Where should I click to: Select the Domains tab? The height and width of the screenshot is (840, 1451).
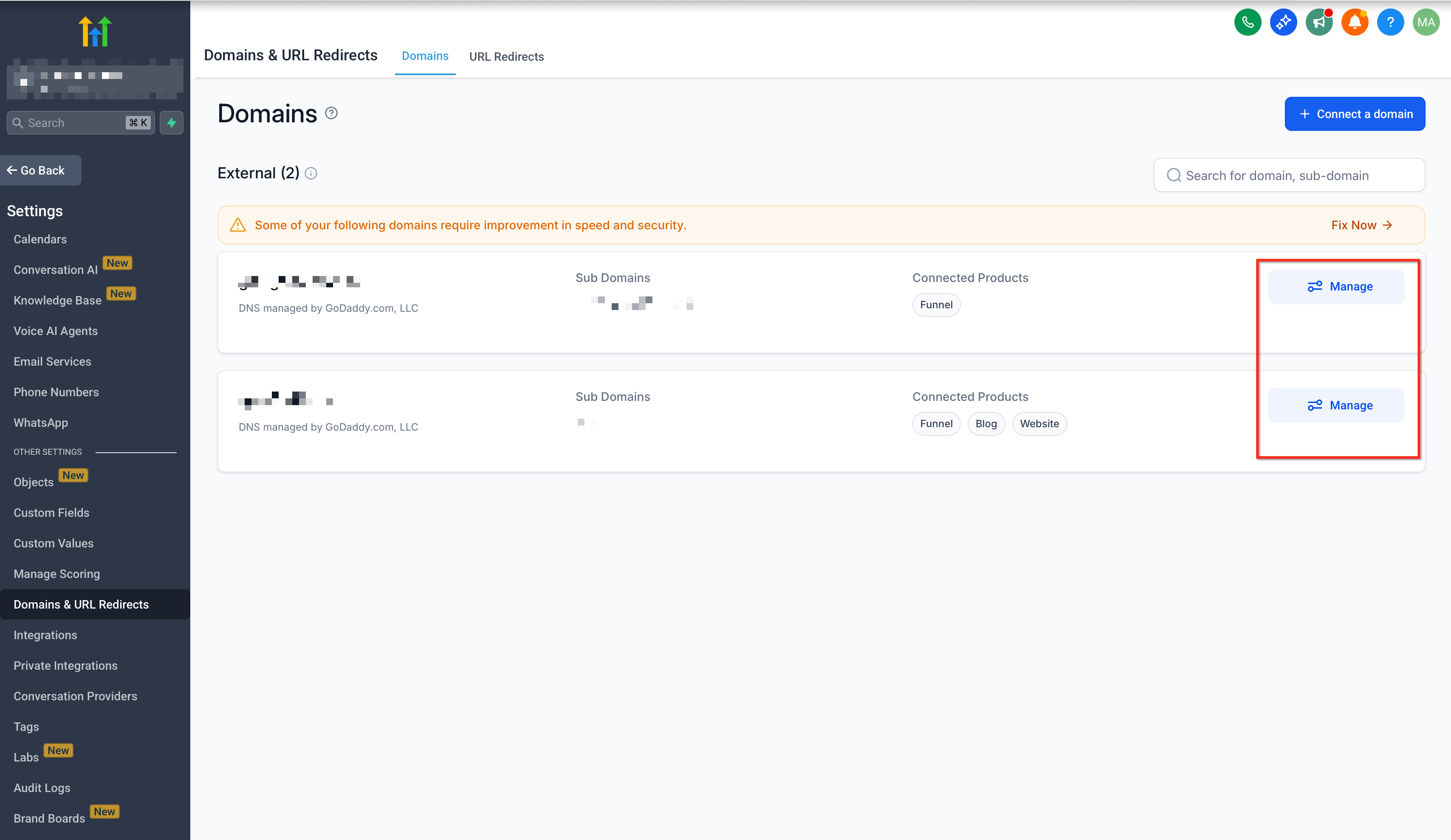[x=425, y=56]
